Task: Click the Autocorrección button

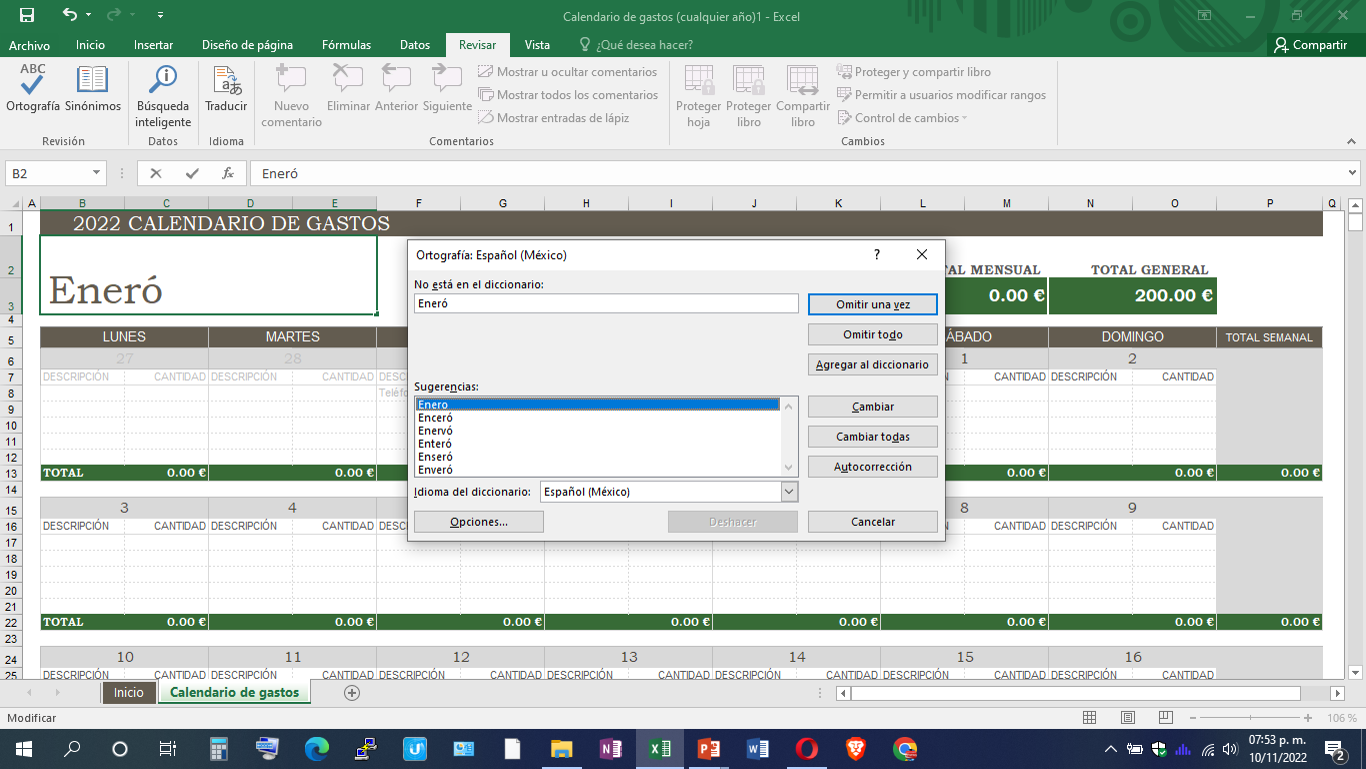Action: pyautogui.click(x=873, y=467)
